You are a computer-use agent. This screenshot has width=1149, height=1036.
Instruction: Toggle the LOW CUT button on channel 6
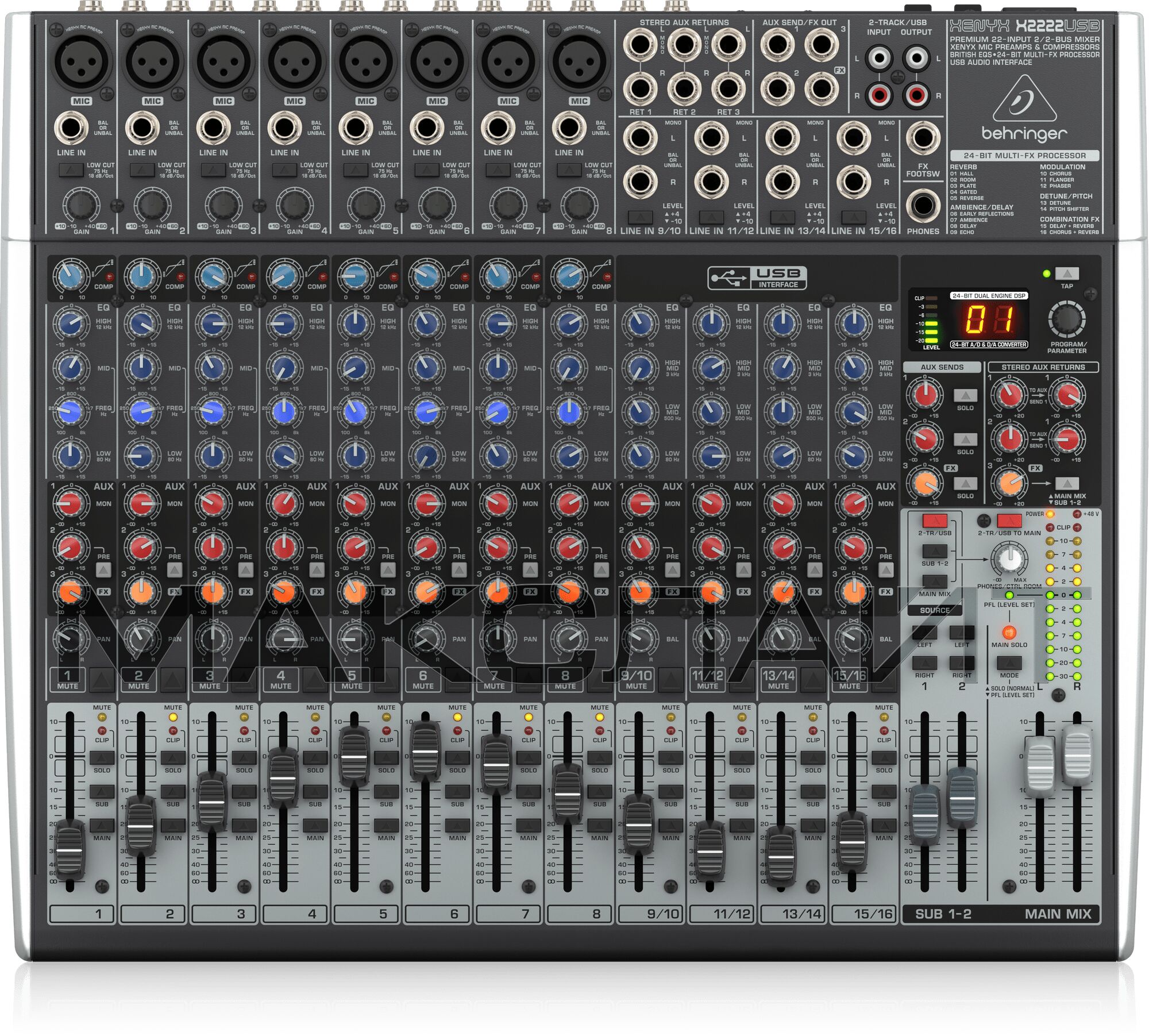pyautogui.click(x=426, y=170)
